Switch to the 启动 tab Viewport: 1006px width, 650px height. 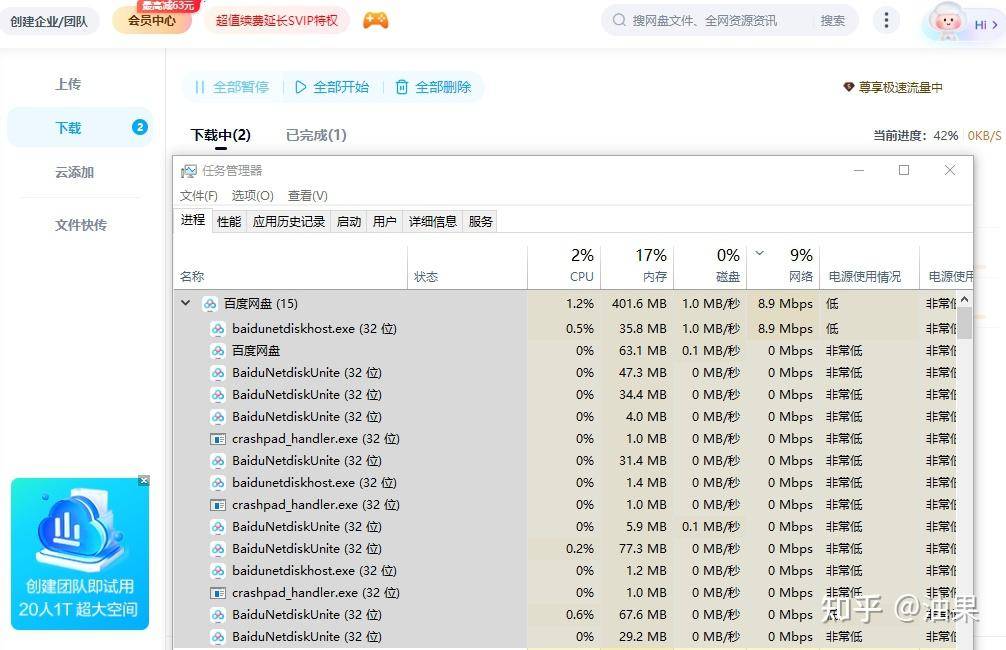tap(349, 221)
